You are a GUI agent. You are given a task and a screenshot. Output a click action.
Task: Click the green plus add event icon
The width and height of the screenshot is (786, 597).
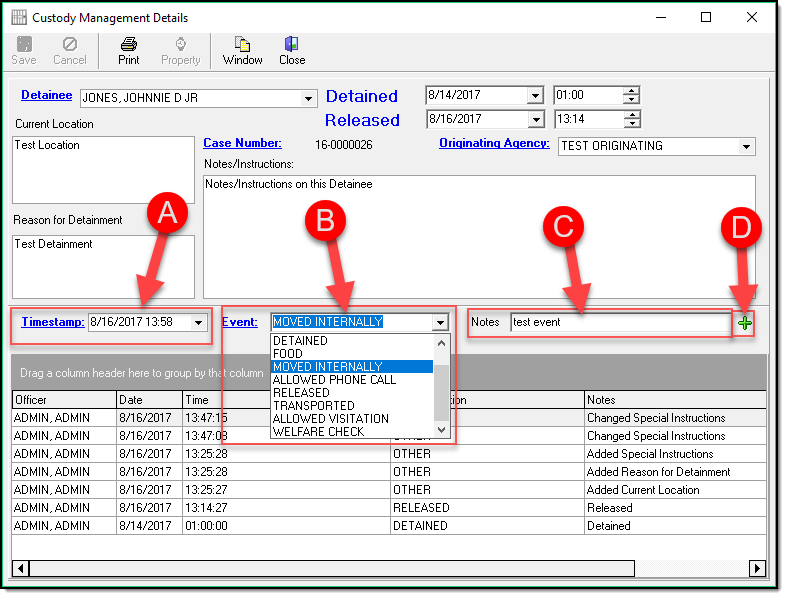(x=745, y=322)
